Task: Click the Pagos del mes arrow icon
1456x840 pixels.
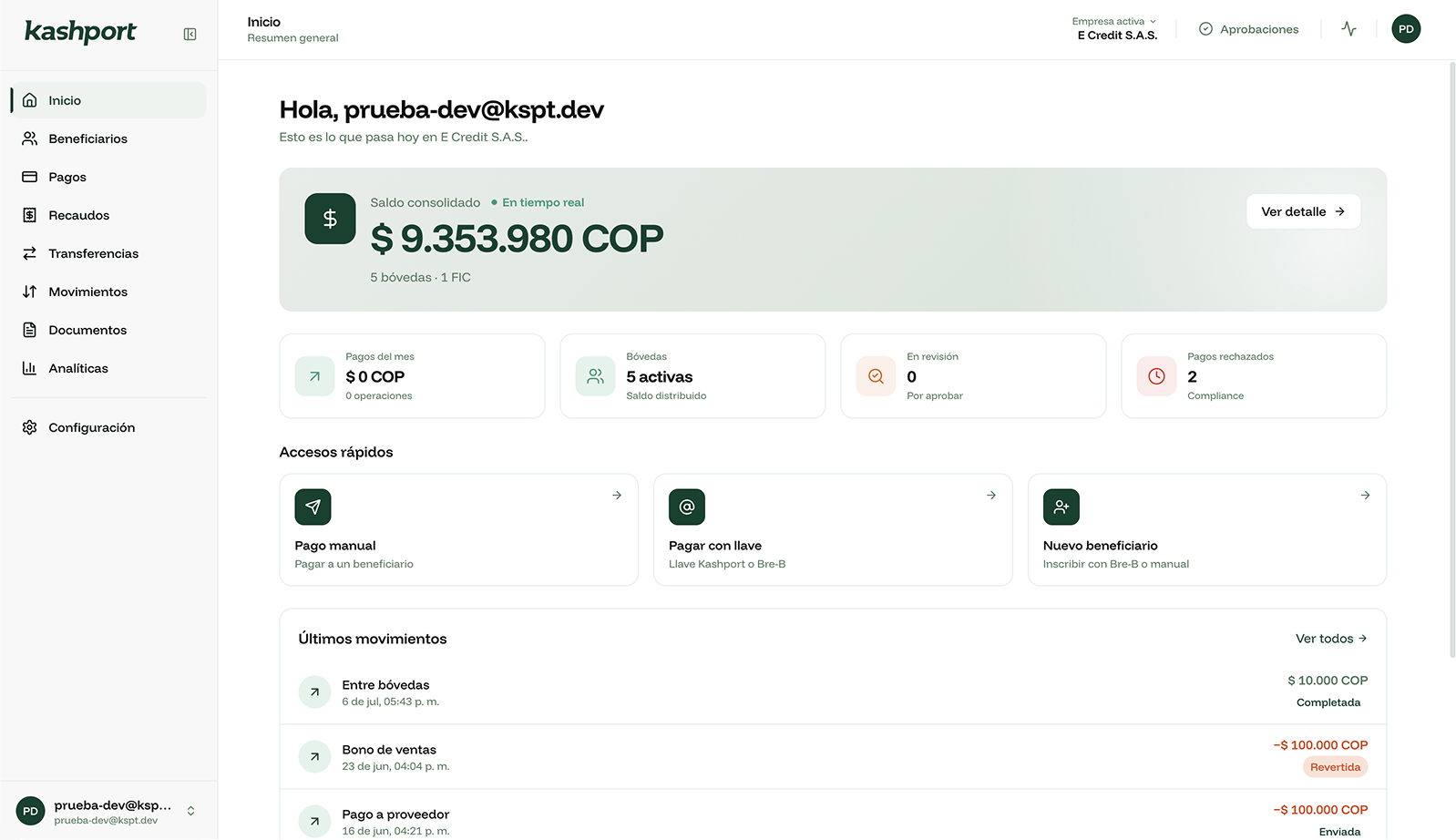Action: click(314, 376)
